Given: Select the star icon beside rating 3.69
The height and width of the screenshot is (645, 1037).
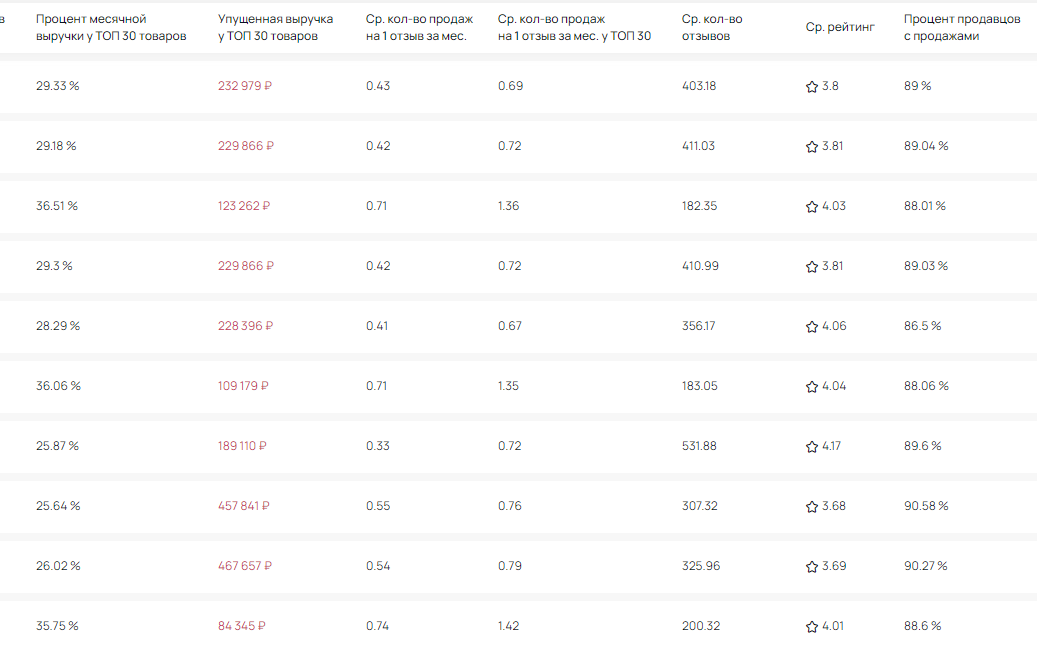Looking at the screenshot, I should click(x=812, y=567).
